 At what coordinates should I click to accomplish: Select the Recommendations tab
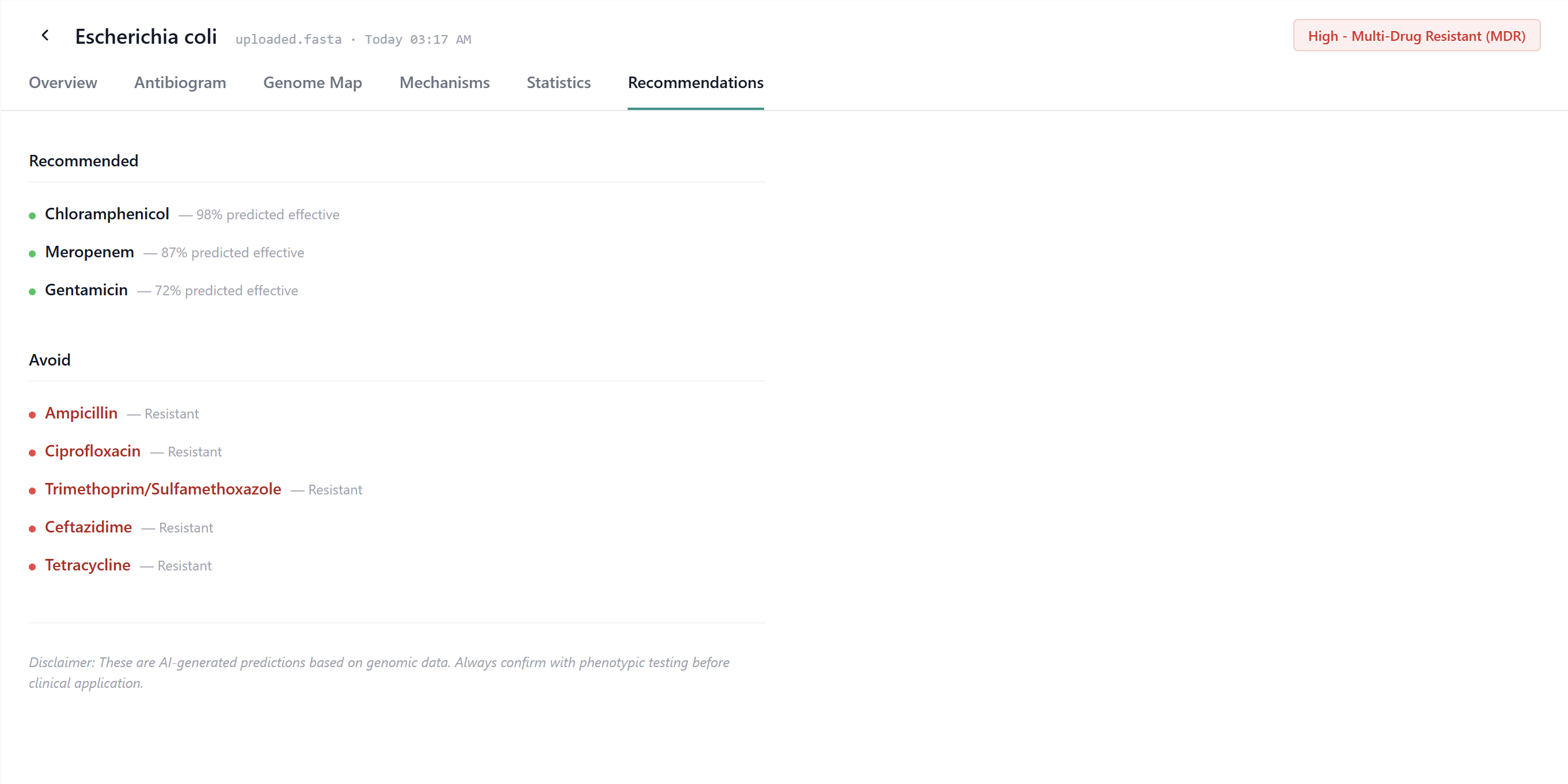pos(695,83)
